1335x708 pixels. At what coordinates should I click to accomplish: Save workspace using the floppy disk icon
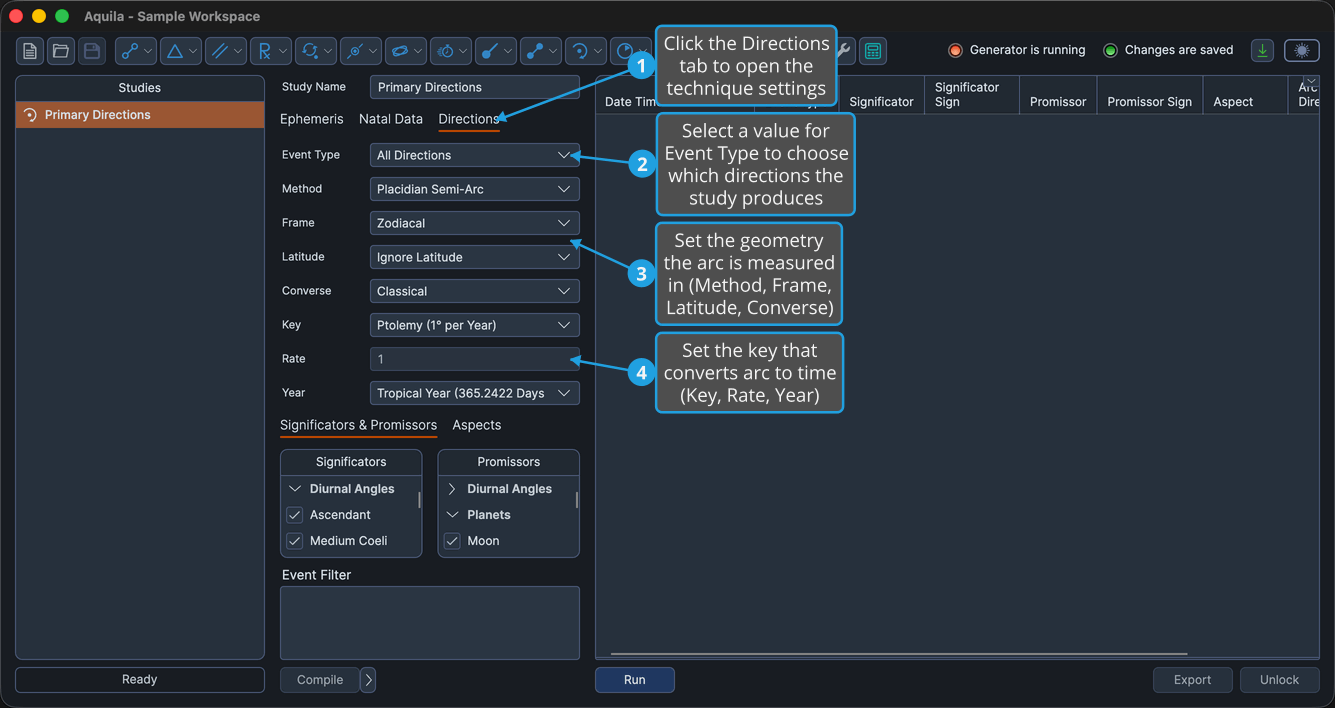coord(92,51)
